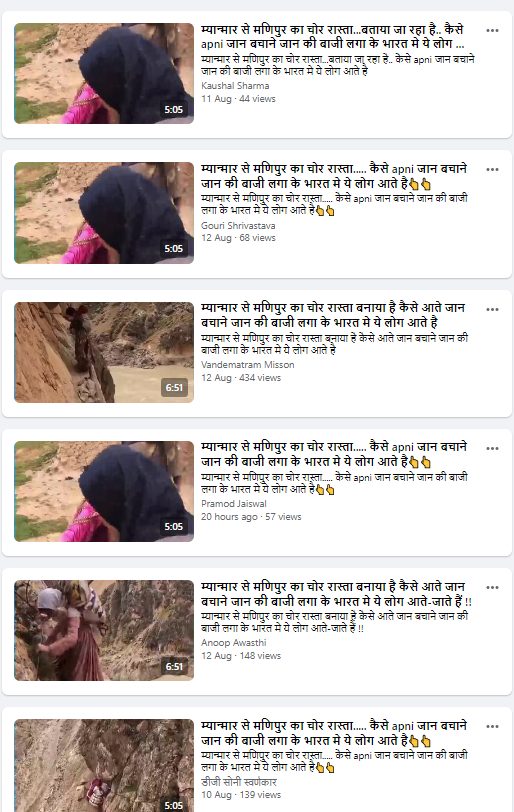Open more options for Anoop Awasthi's video

tap(492, 587)
